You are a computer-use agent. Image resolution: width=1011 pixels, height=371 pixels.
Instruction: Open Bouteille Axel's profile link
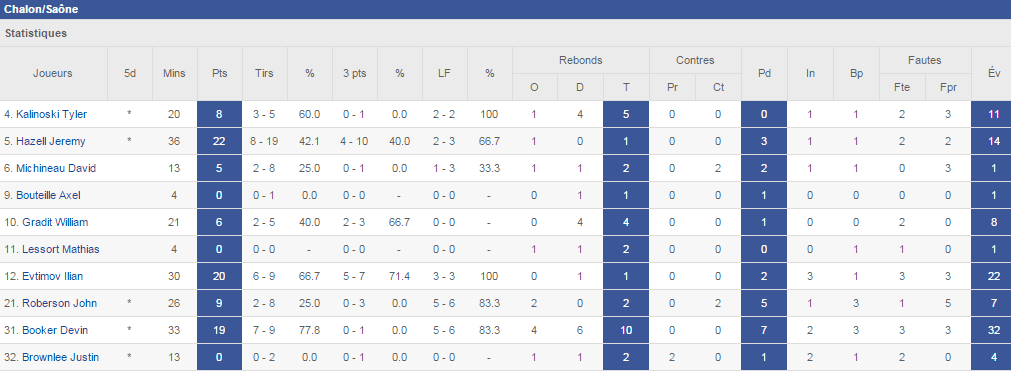(52, 196)
